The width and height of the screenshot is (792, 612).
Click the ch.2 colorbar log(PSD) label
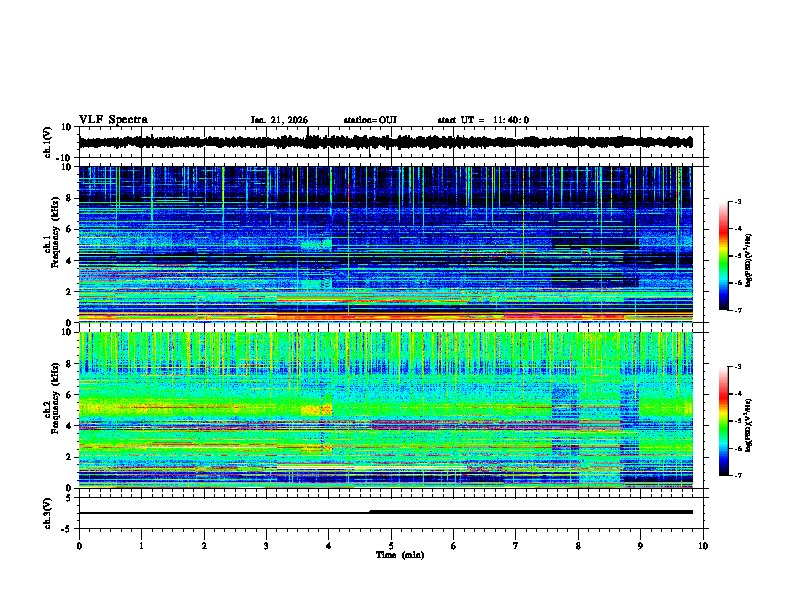[748, 425]
